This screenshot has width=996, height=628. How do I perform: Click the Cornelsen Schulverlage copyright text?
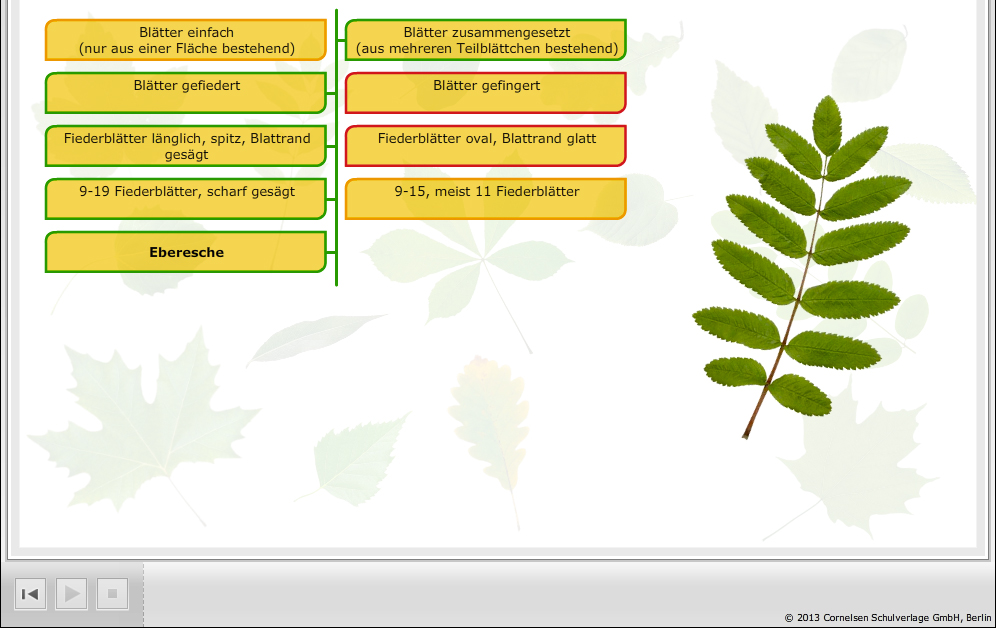tap(888, 618)
